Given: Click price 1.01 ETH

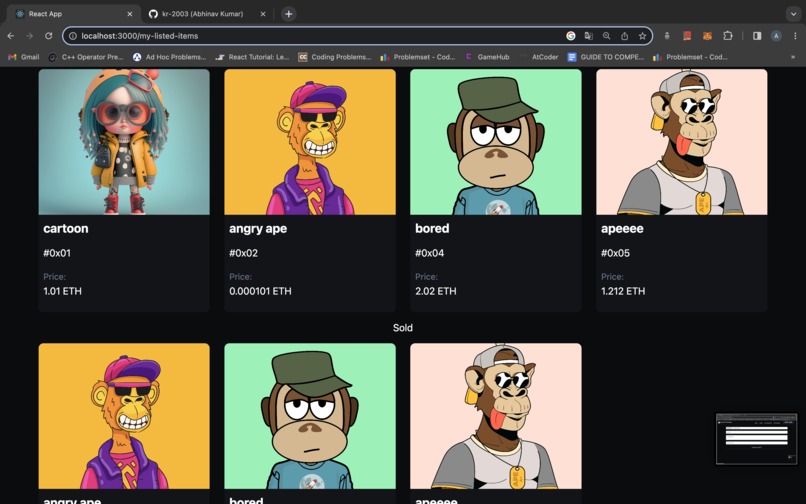Looking at the screenshot, I should click(62, 291).
